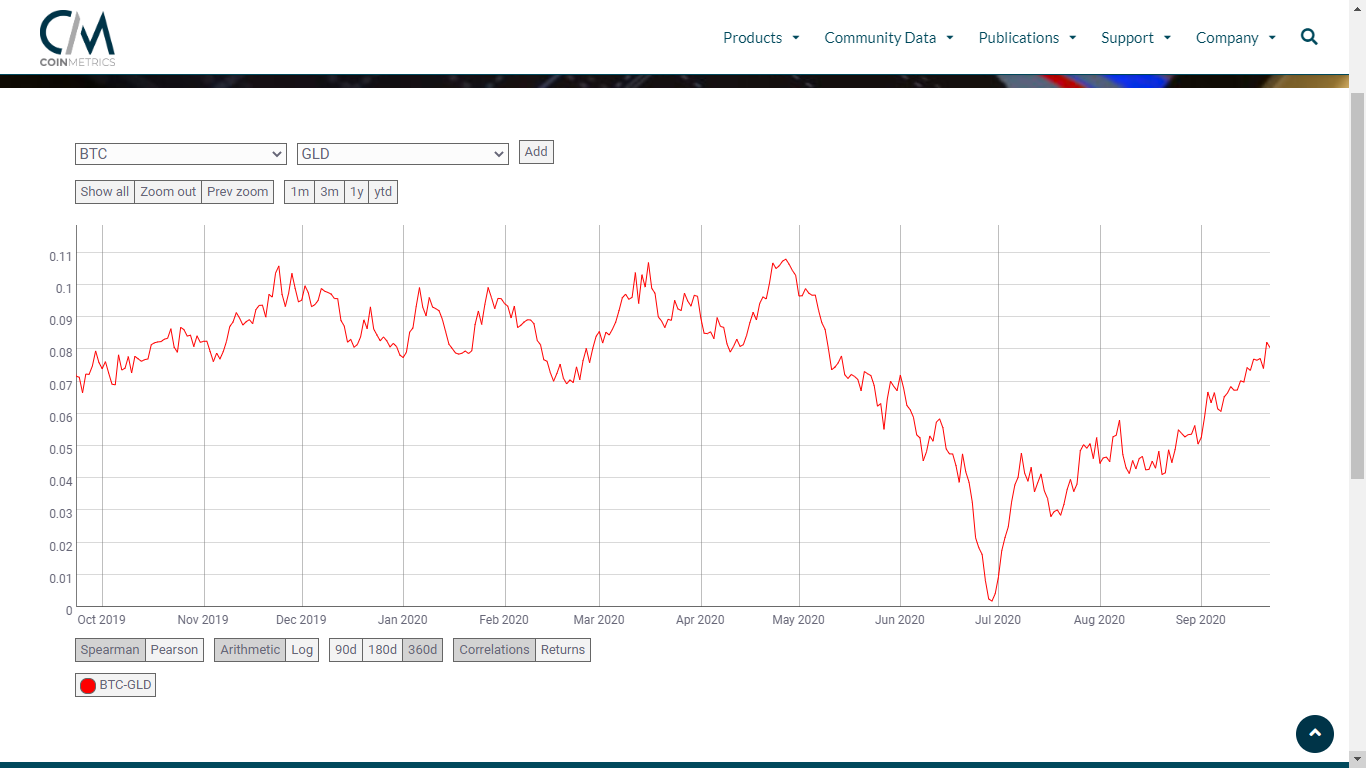Expand the Community Data menu
Image resolution: width=1366 pixels, height=768 pixels.
(x=888, y=38)
